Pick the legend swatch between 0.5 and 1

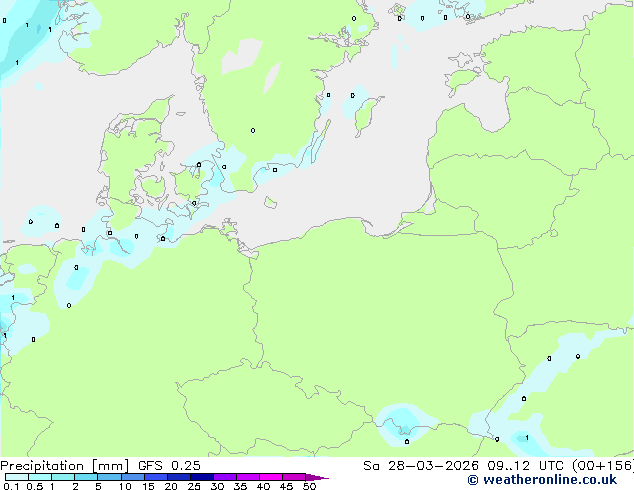(x=40, y=477)
